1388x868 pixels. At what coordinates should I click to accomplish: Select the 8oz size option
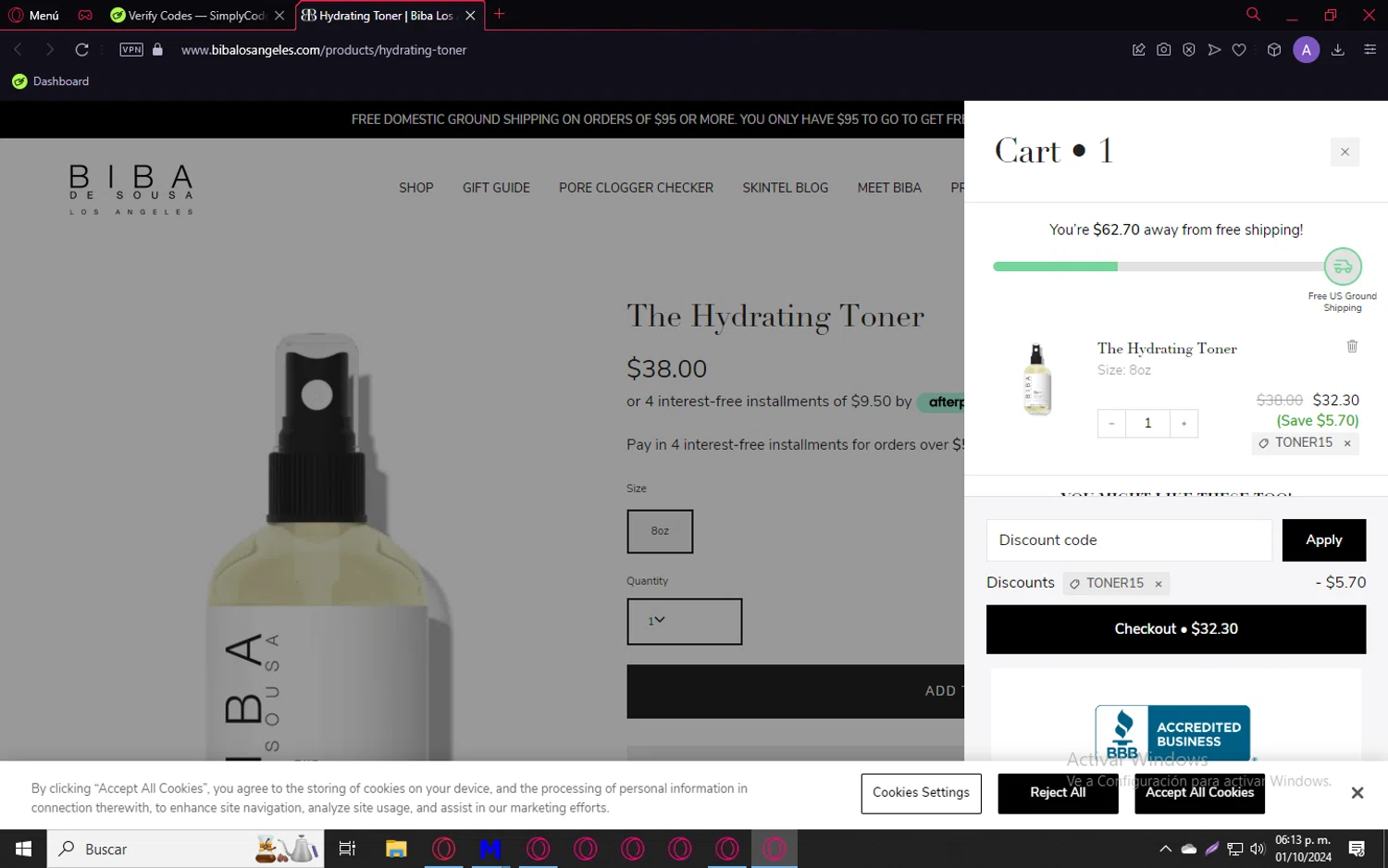point(660,531)
